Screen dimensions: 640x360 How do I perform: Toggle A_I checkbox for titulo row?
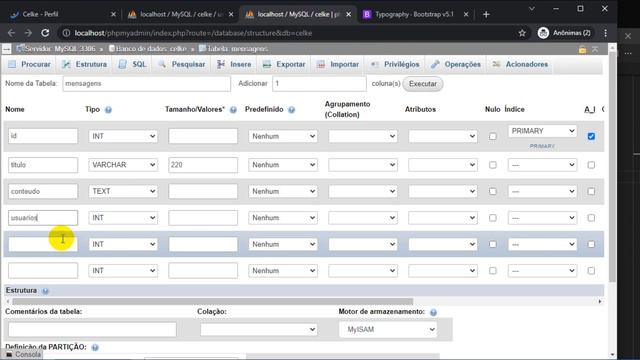tap(591, 165)
